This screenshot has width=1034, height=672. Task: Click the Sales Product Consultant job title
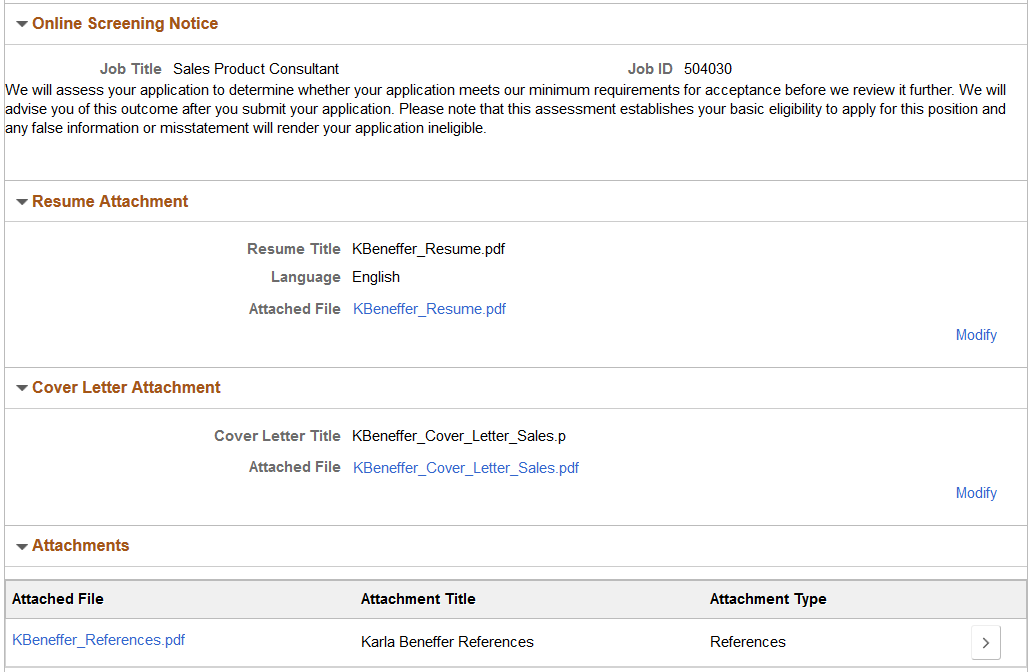tap(255, 69)
